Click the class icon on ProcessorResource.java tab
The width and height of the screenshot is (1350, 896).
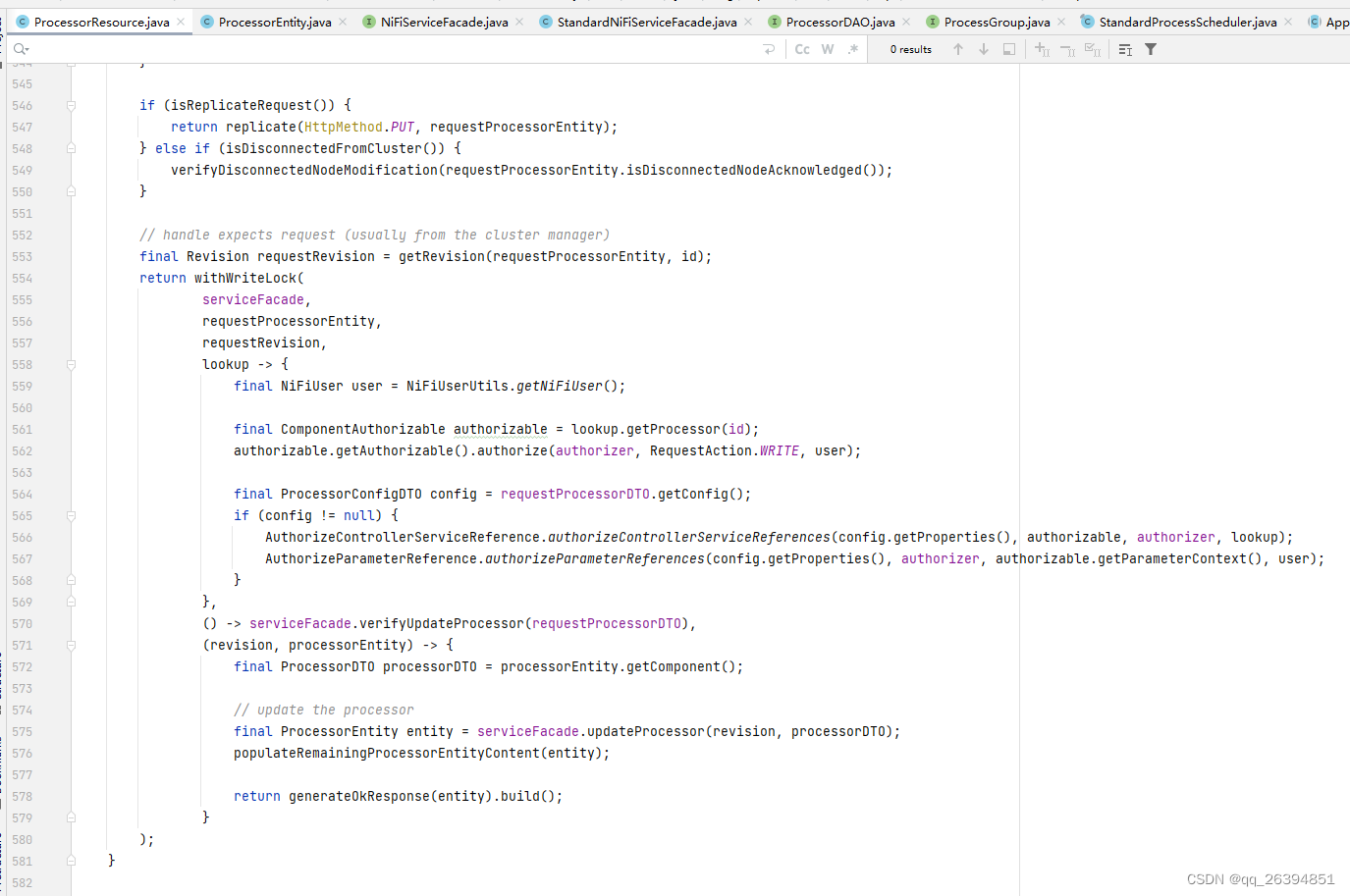(x=23, y=22)
